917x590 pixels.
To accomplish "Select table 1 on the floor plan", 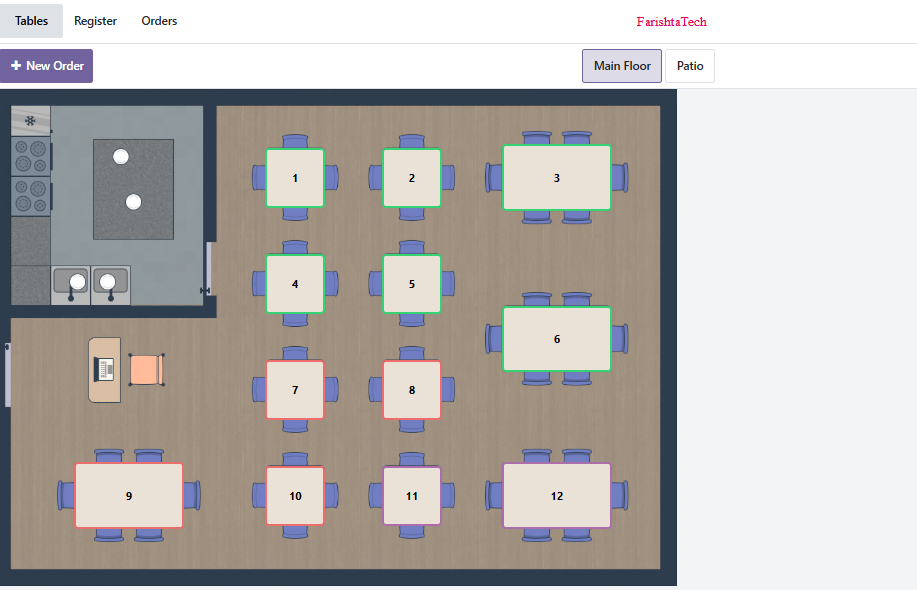I will tap(295, 178).
